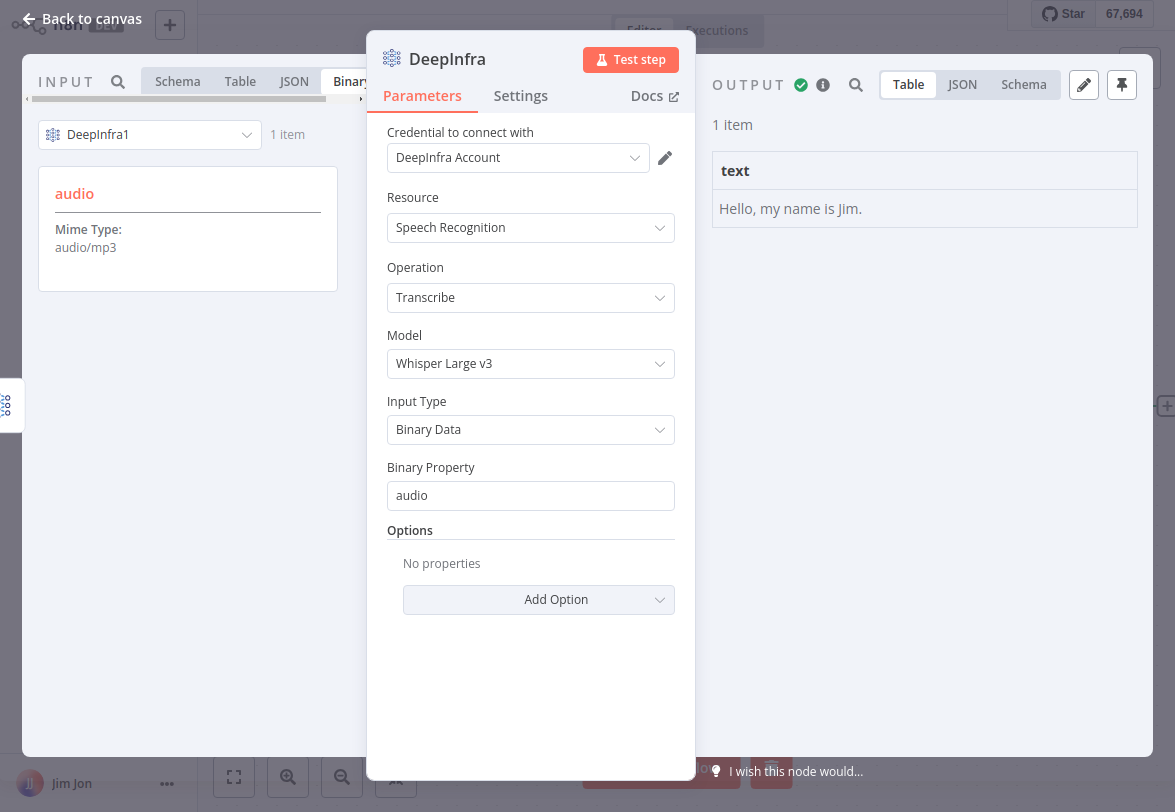The height and width of the screenshot is (812, 1175).
Task: Click the 'No properties' text
Action: point(441,563)
